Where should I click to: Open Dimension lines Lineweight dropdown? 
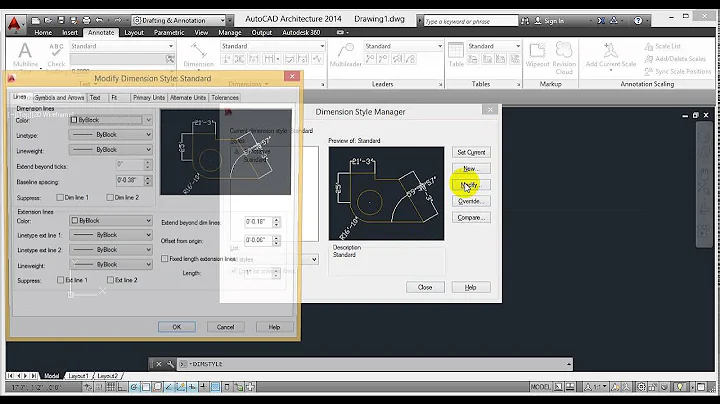click(x=111, y=150)
